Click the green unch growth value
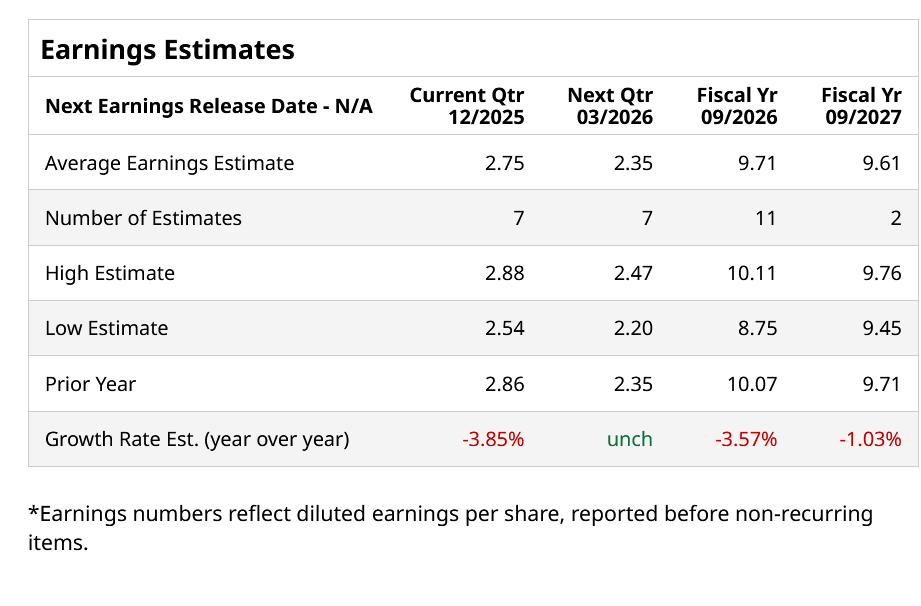This screenshot has height=606, width=921. (x=630, y=439)
